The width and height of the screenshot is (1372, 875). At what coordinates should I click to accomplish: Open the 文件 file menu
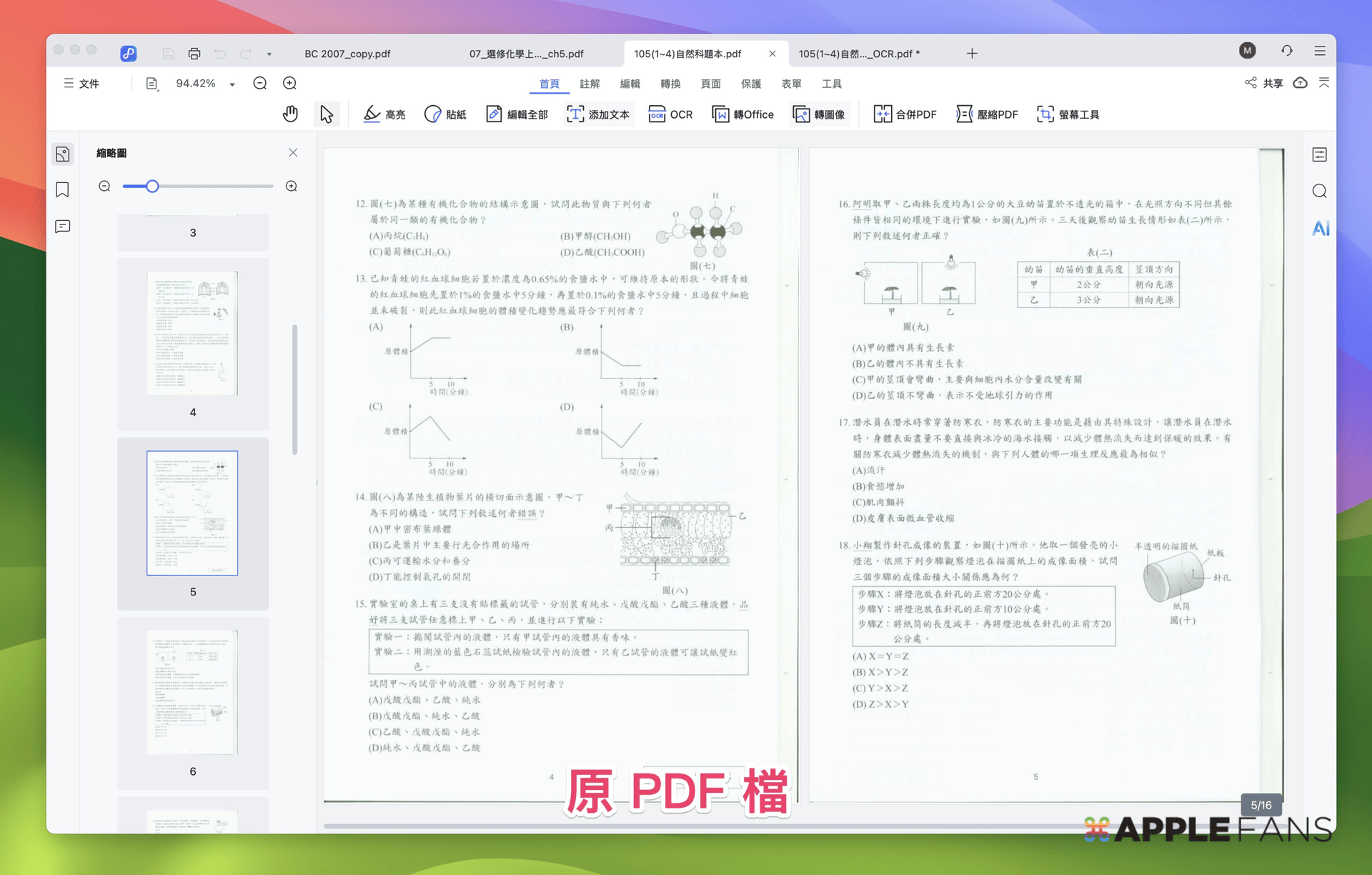81,84
